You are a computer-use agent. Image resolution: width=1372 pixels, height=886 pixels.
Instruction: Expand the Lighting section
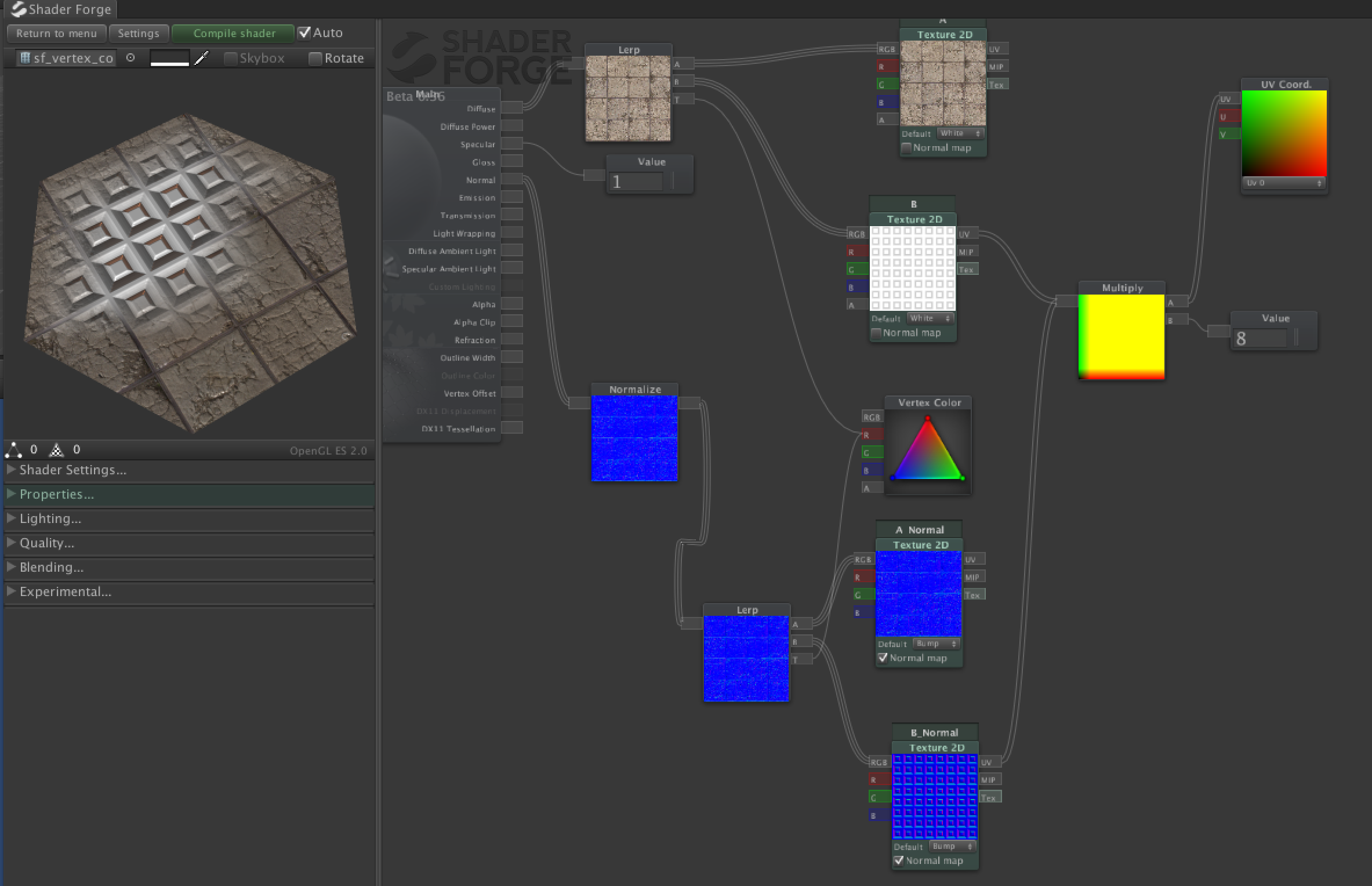tap(189, 518)
